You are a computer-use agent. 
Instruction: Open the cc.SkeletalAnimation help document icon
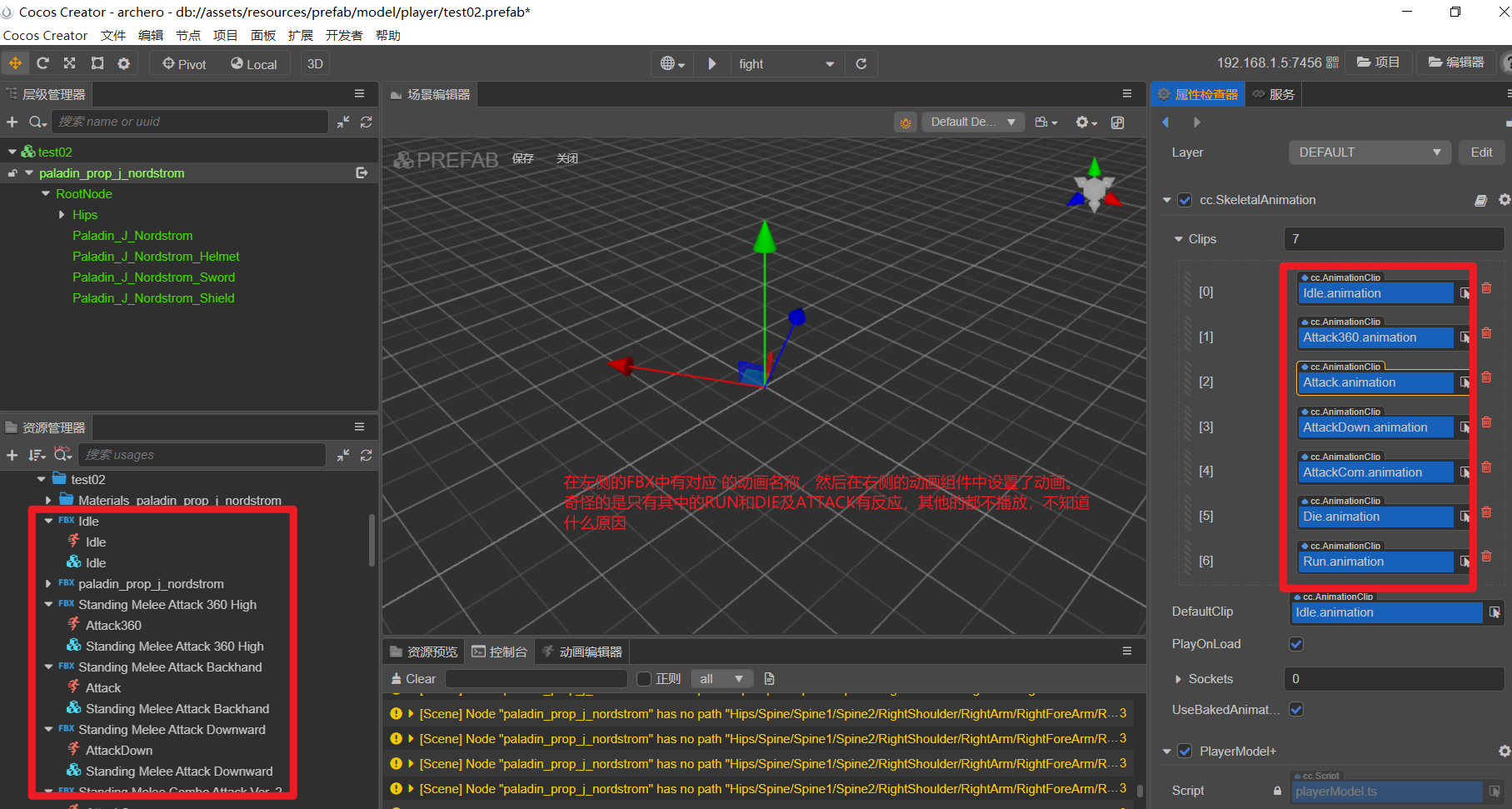click(x=1480, y=200)
